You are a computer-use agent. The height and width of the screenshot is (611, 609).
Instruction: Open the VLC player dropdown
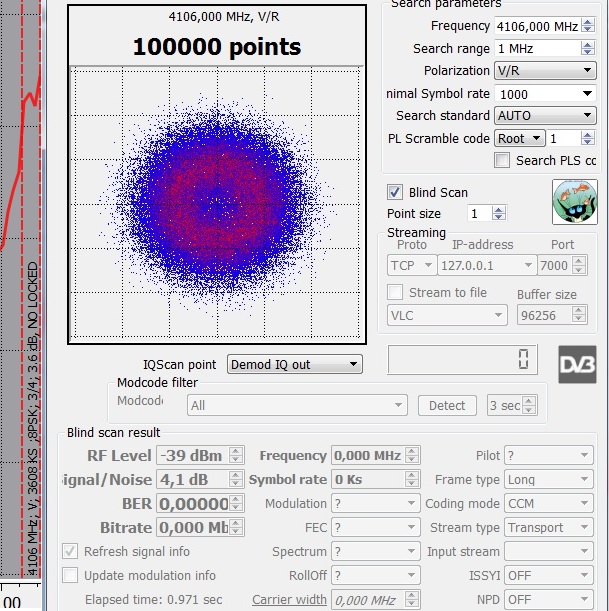[447, 315]
